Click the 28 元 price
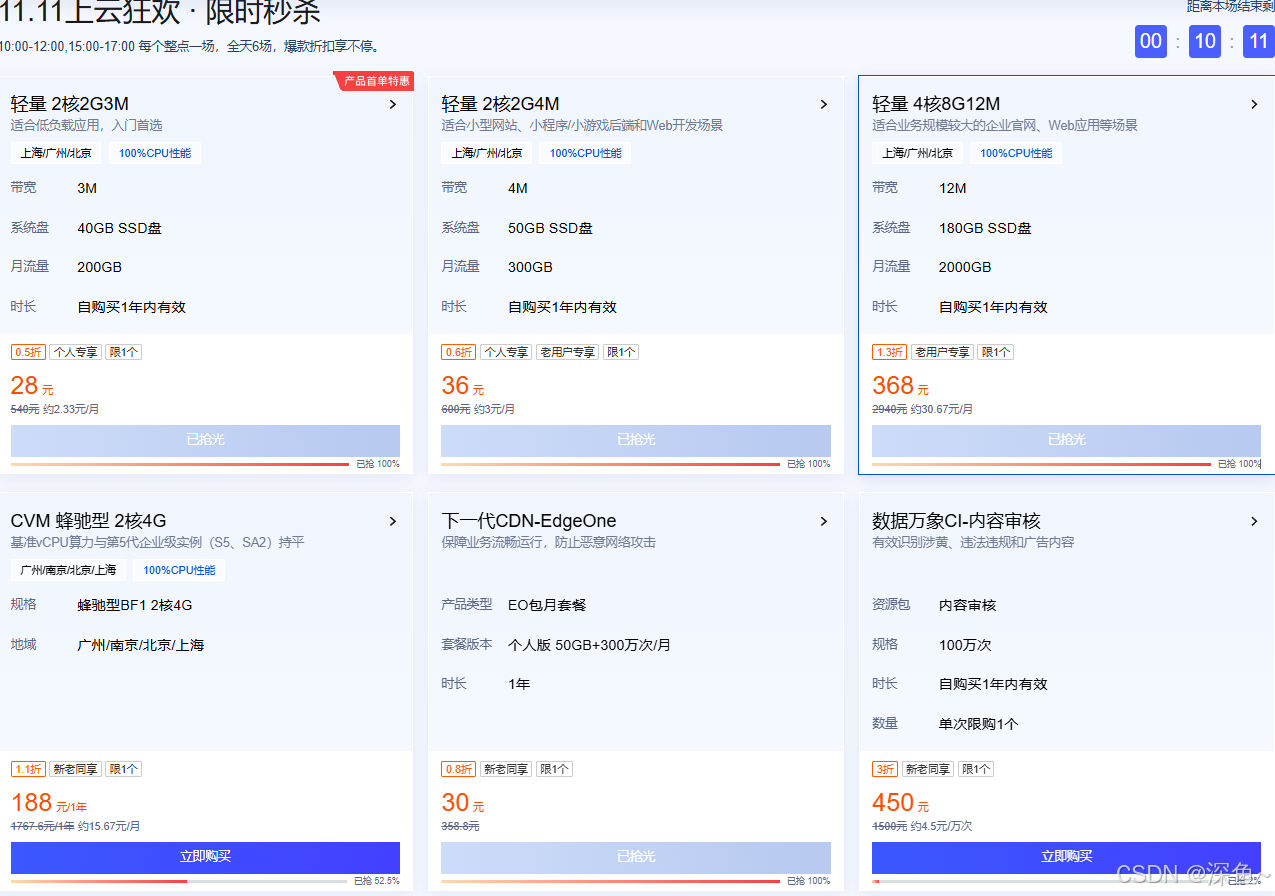Image resolution: width=1275 pixels, height=896 pixels. [31, 386]
